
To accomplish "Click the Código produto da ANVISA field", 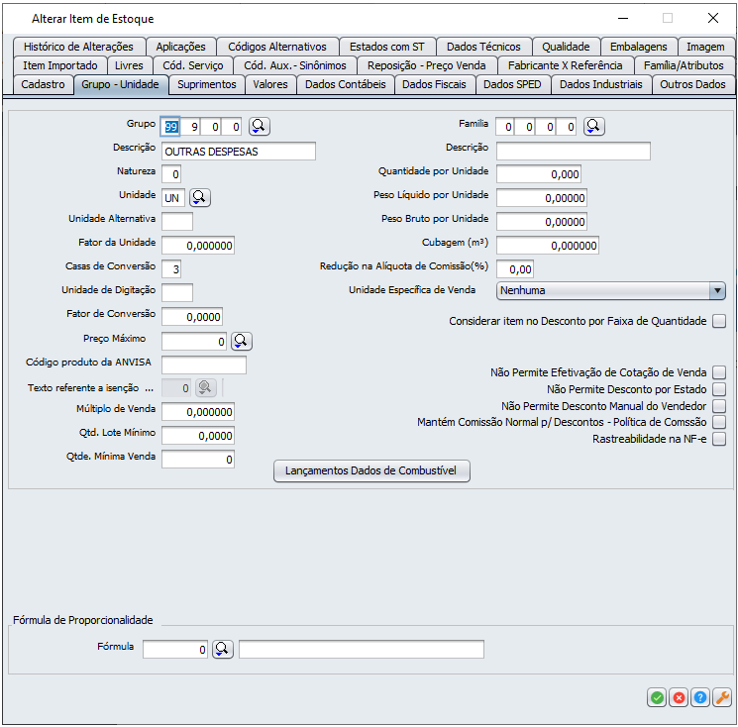I will point(204,365).
